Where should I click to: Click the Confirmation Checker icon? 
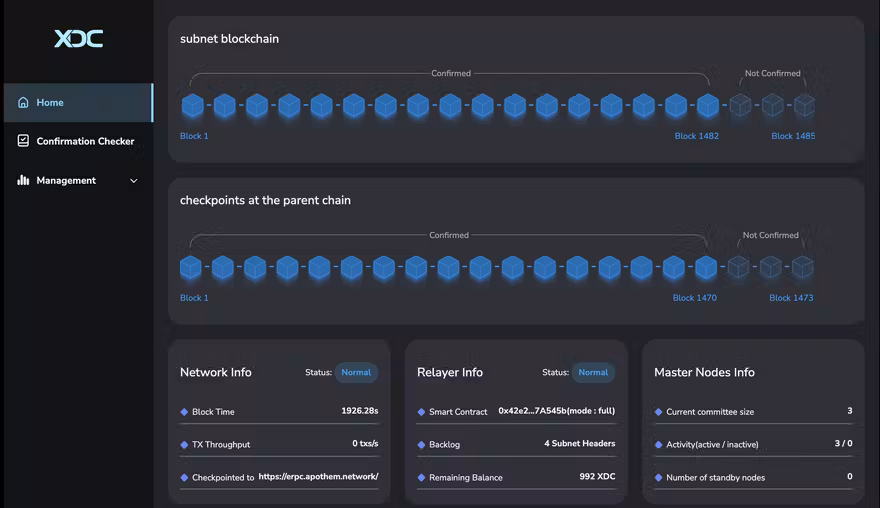[23, 141]
